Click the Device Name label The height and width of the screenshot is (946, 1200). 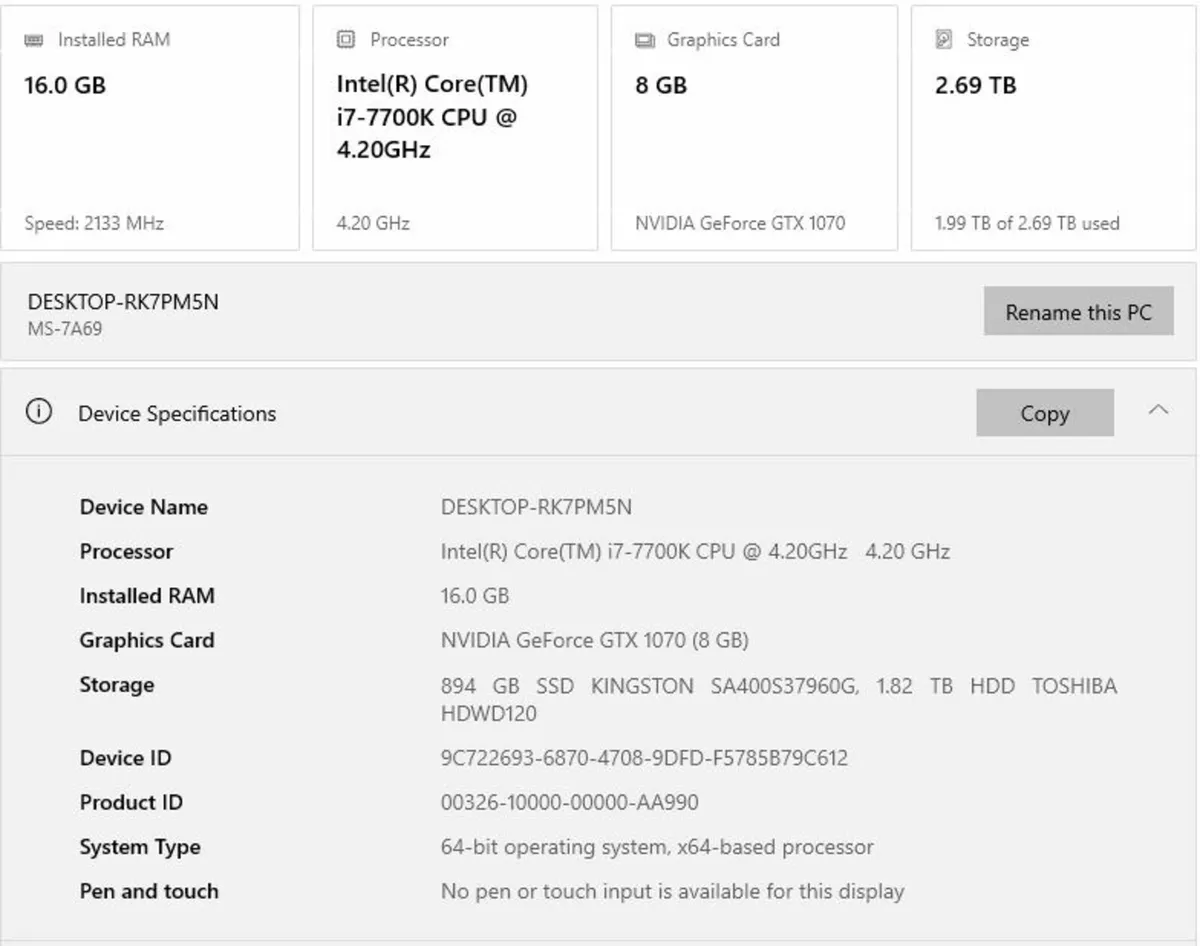[x=144, y=507]
